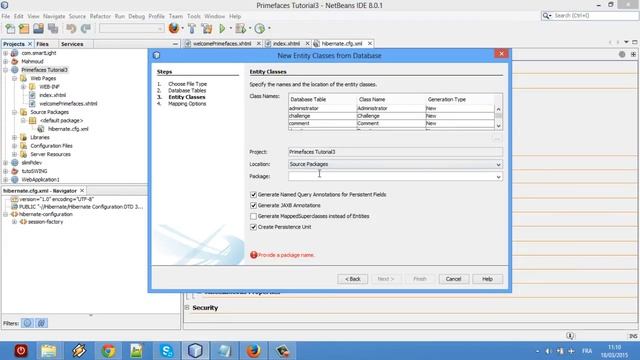
Task: Click the search magnifier icon
Action: coord(546,16)
